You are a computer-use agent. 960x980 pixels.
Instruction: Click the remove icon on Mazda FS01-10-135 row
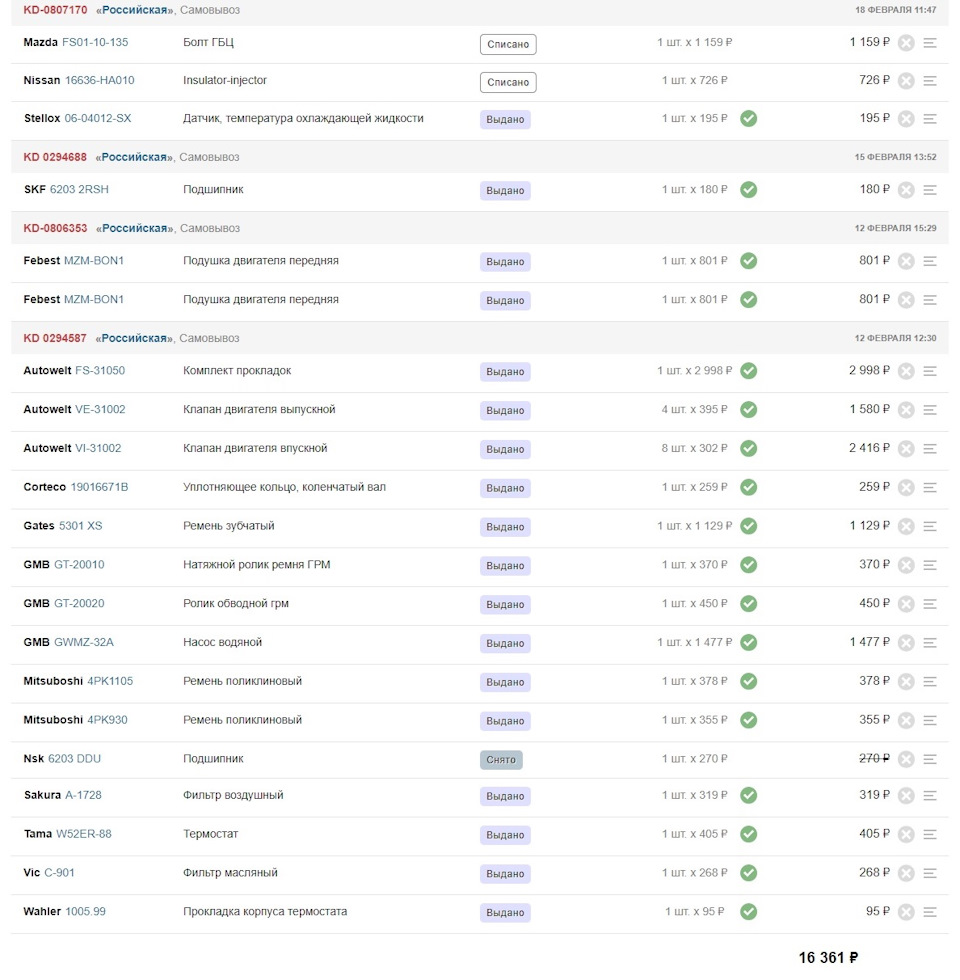coord(906,43)
